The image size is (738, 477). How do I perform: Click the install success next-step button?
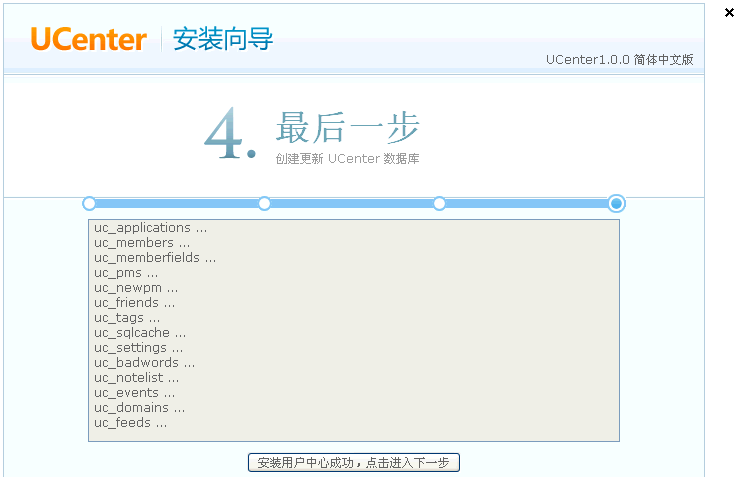coord(353,462)
